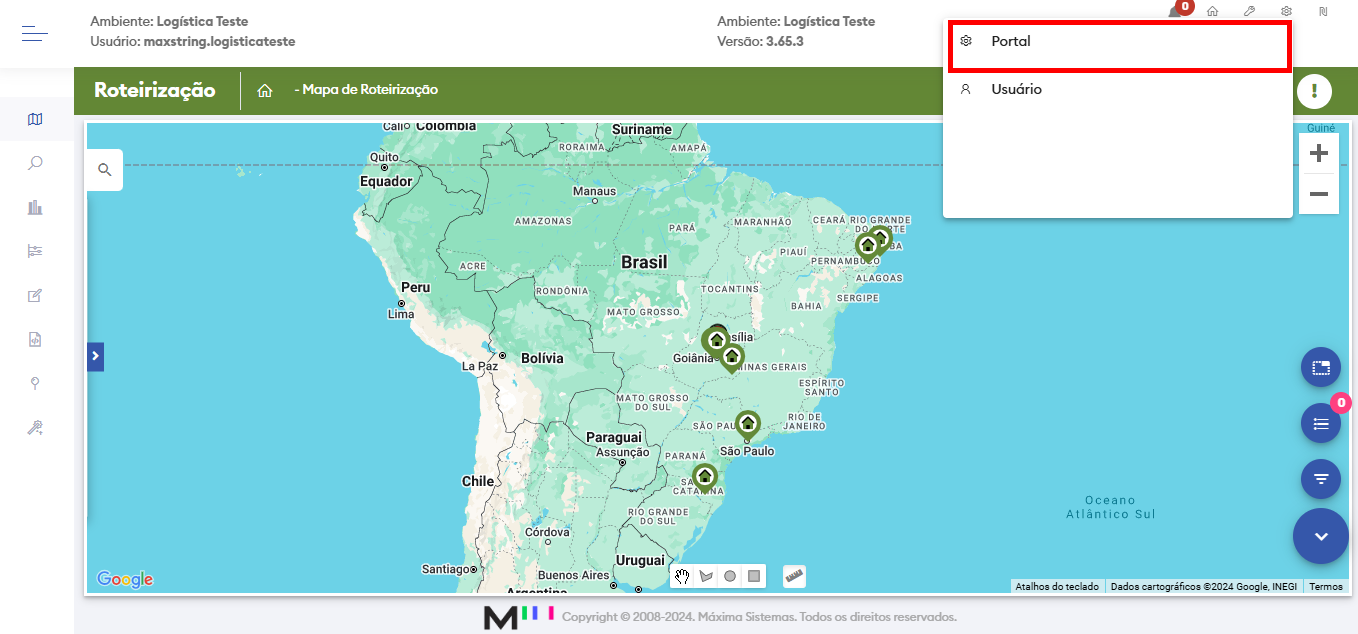1358x634 pixels.
Task: Click the Mapa de Roteirização breadcrumb text
Action: coord(371,90)
